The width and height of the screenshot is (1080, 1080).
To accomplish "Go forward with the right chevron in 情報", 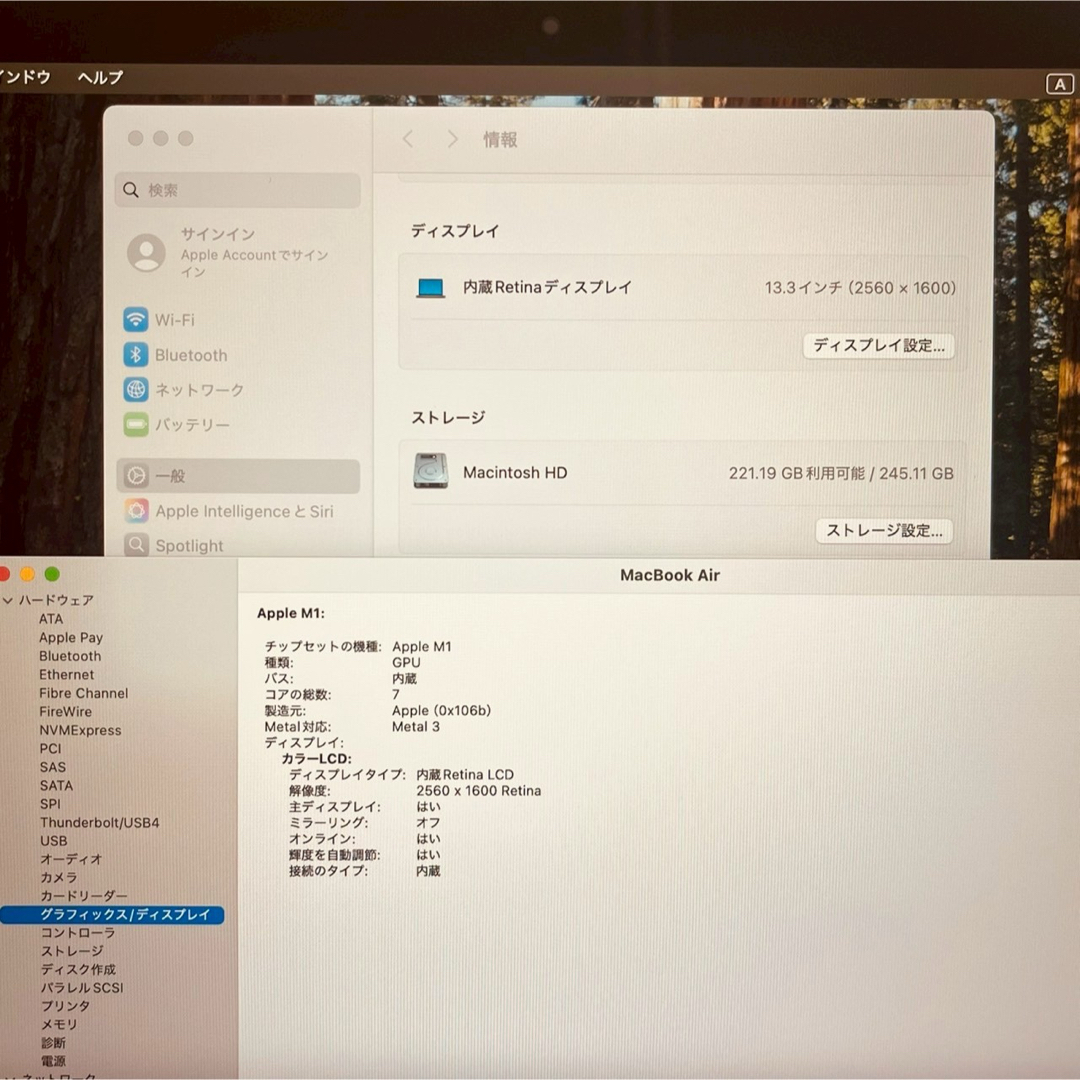I will coord(453,139).
